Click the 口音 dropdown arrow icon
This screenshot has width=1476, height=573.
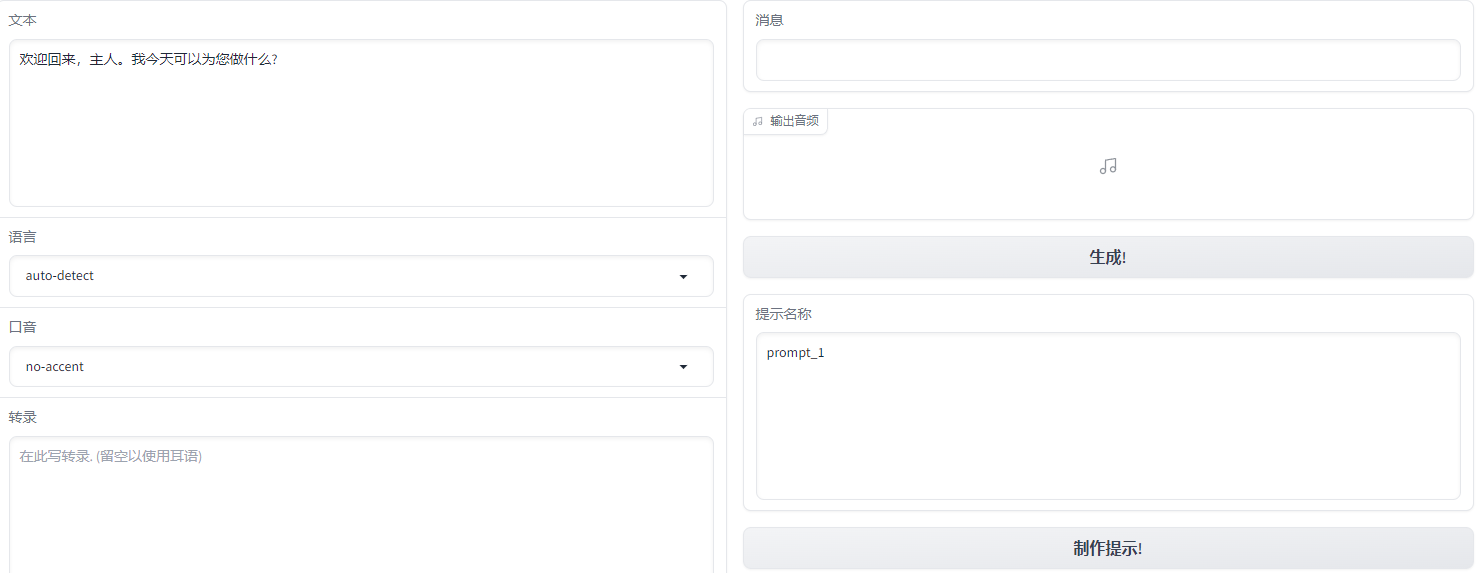tap(683, 367)
